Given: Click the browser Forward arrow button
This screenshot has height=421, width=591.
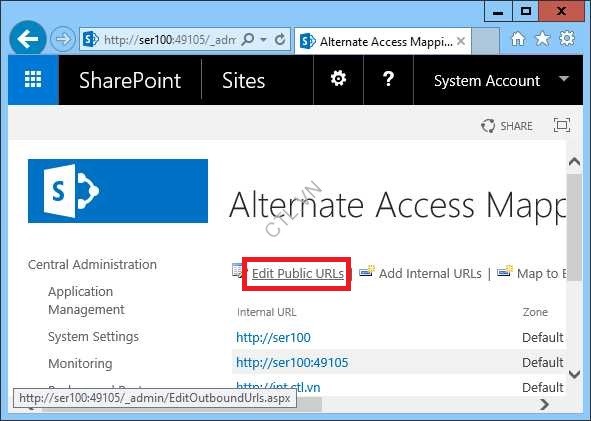Looking at the screenshot, I should click(63, 39).
